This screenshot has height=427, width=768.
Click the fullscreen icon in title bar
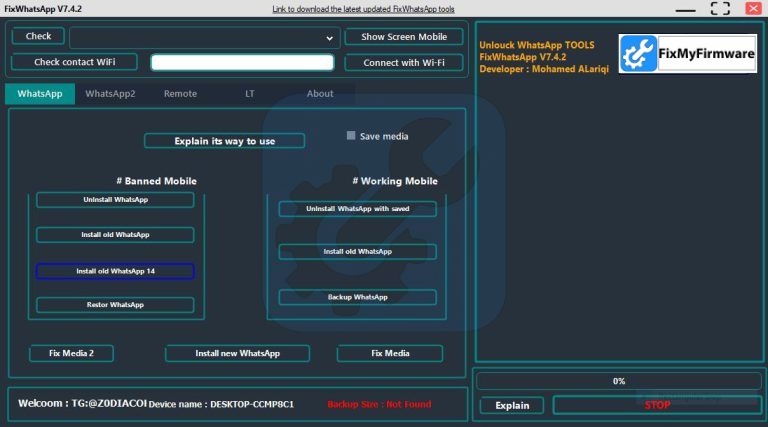(720, 9)
